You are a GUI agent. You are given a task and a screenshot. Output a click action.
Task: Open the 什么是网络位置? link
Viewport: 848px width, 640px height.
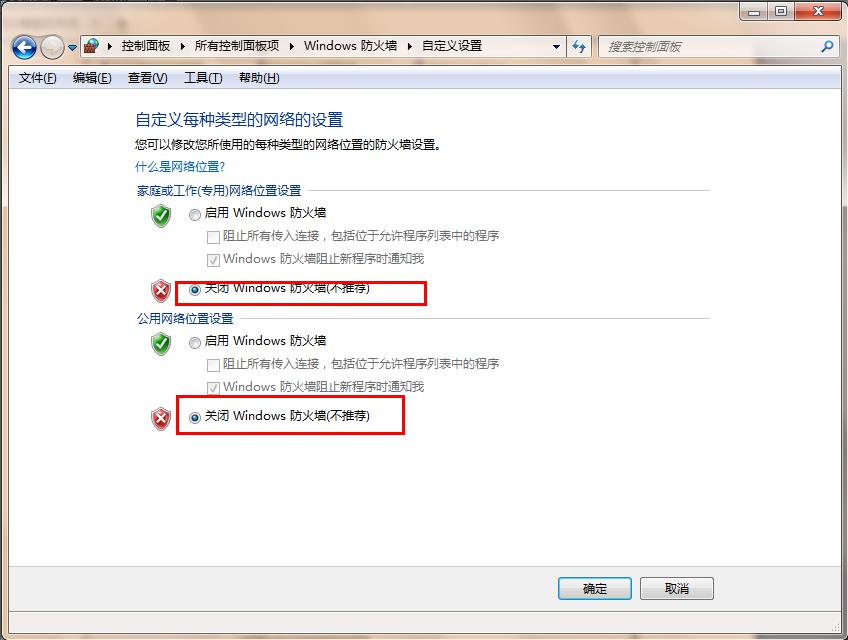(180, 167)
